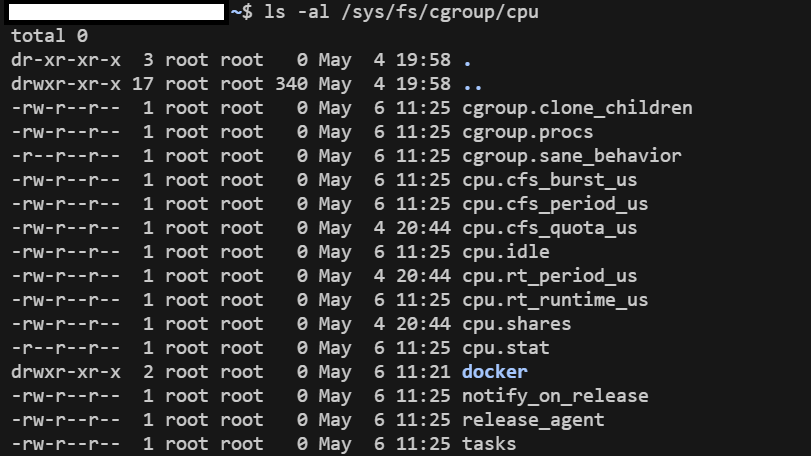Click the docker directory name

coord(494,372)
